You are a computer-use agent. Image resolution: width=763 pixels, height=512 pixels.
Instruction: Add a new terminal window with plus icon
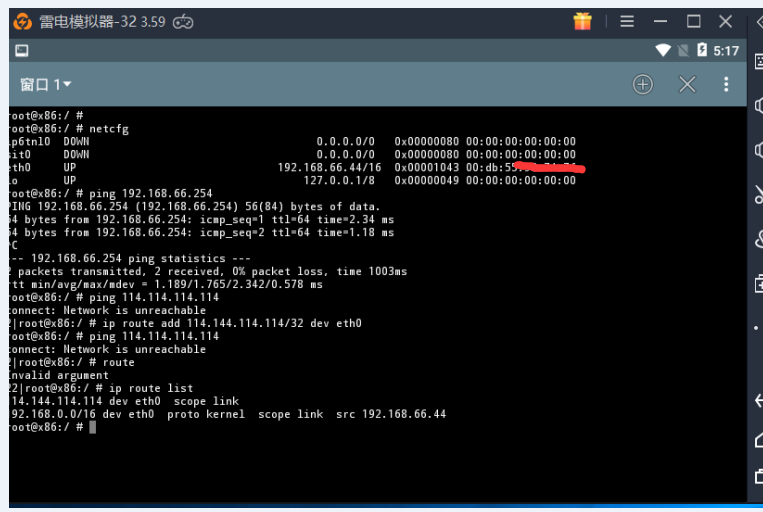point(642,85)
